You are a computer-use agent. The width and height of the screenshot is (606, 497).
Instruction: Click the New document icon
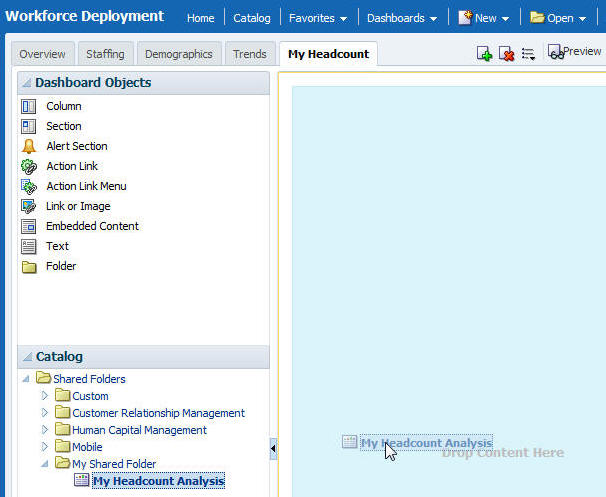[465, 17]
